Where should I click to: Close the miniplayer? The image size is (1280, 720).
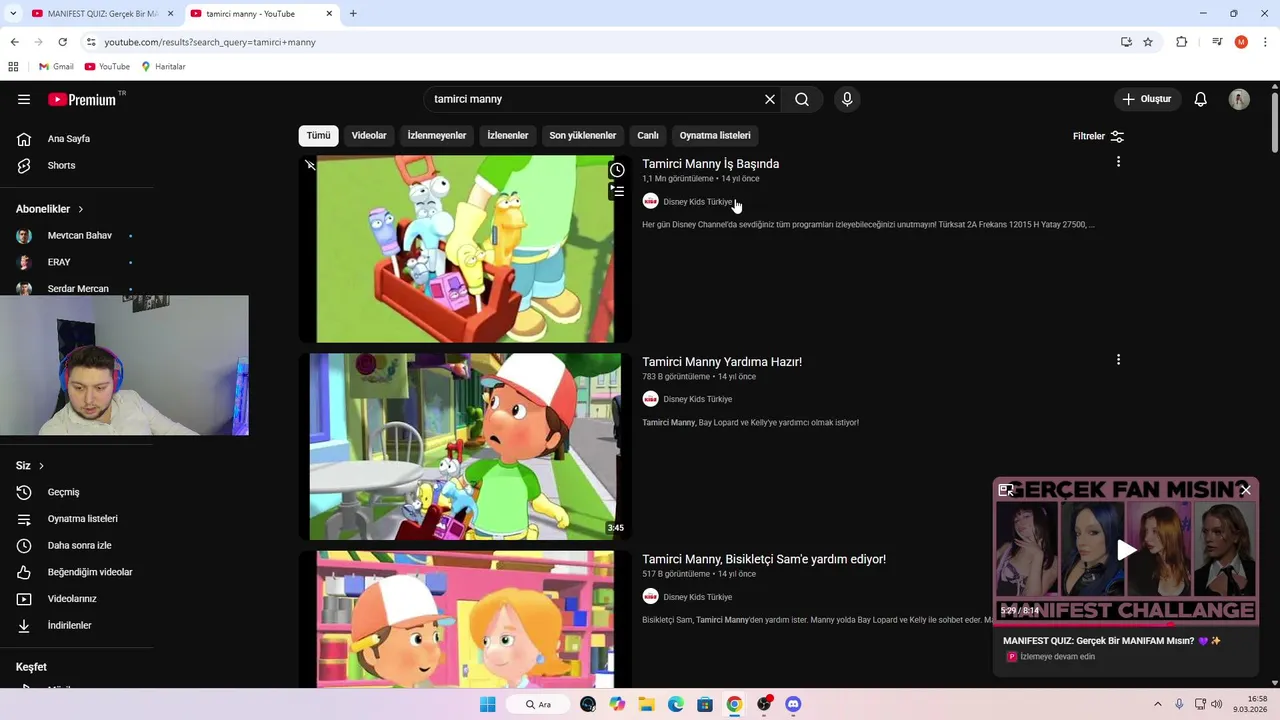pos(1245,490)
